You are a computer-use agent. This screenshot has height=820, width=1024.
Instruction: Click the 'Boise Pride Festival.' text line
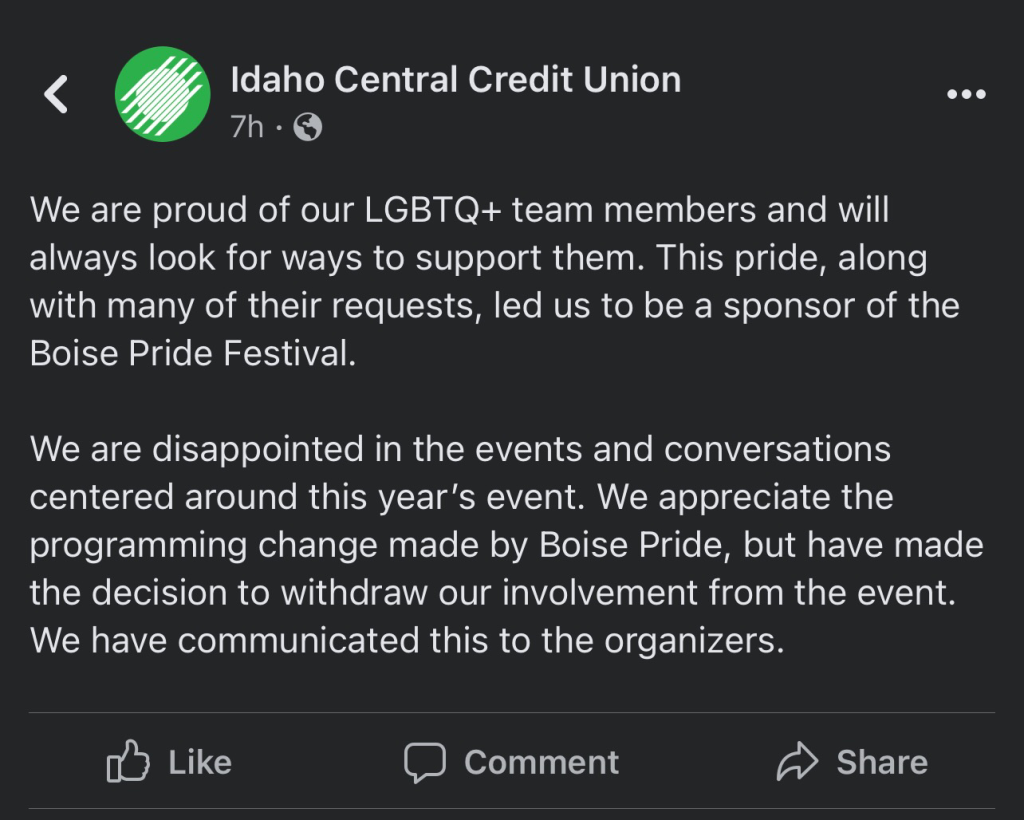[193, 353]
